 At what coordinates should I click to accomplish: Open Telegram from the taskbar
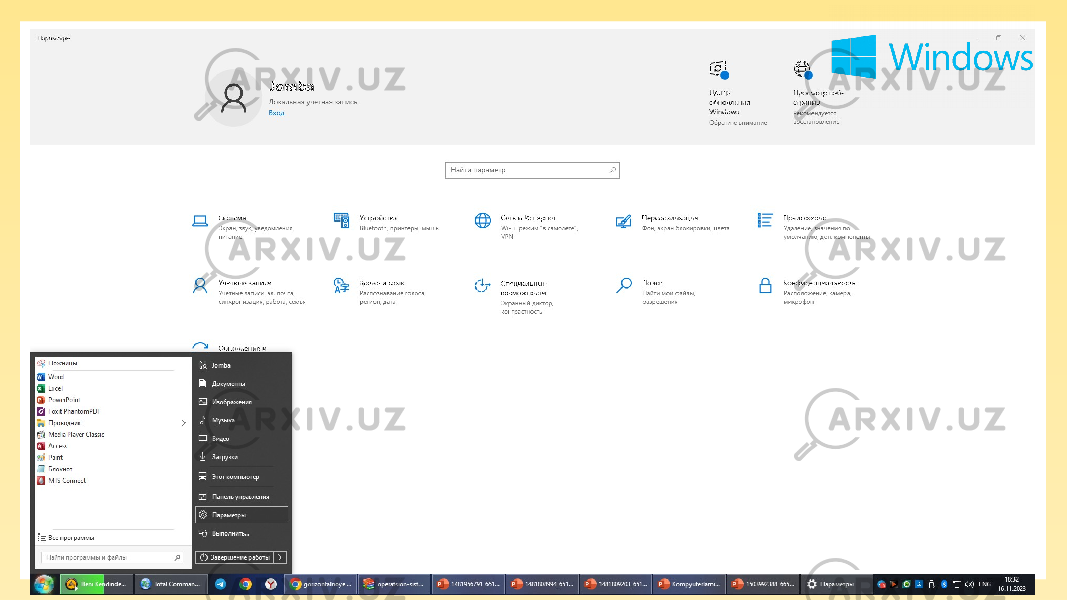[220, 584]
